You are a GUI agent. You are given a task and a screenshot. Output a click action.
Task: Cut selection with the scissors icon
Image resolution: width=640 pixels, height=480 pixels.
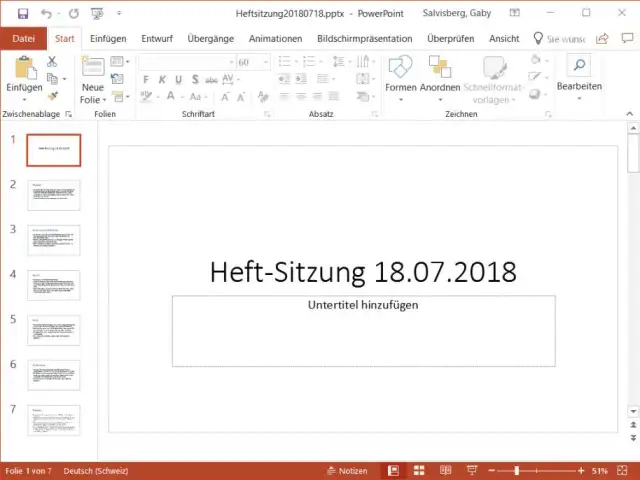(x=52, y=62)
